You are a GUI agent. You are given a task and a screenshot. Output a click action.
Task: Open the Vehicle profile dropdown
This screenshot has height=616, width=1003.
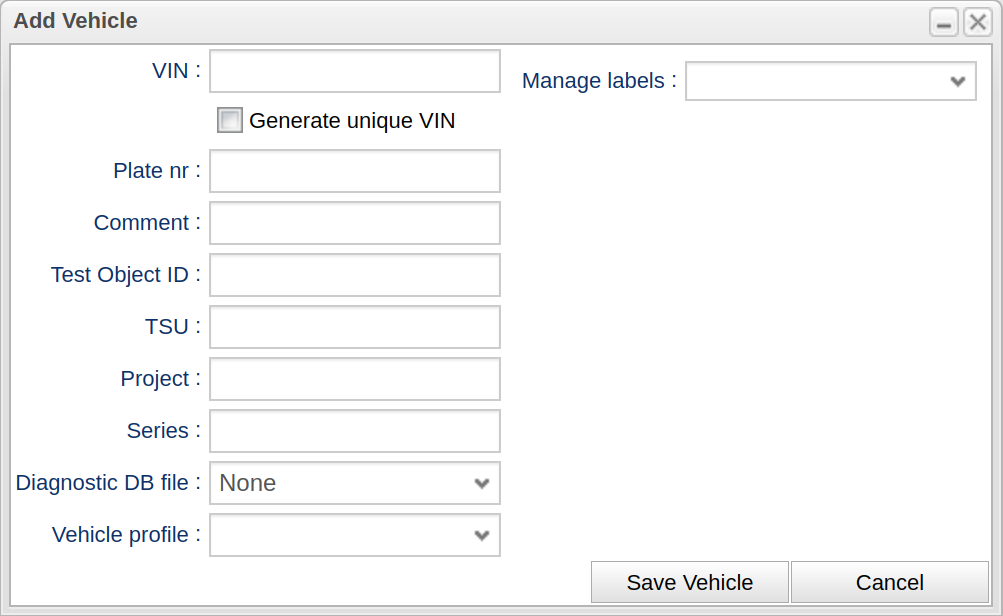[354, 535]
